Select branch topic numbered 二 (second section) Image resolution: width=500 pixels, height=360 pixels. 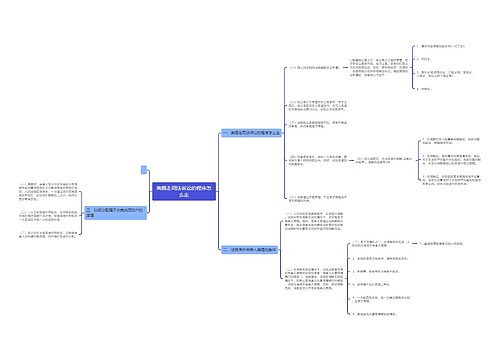(250, 249)
